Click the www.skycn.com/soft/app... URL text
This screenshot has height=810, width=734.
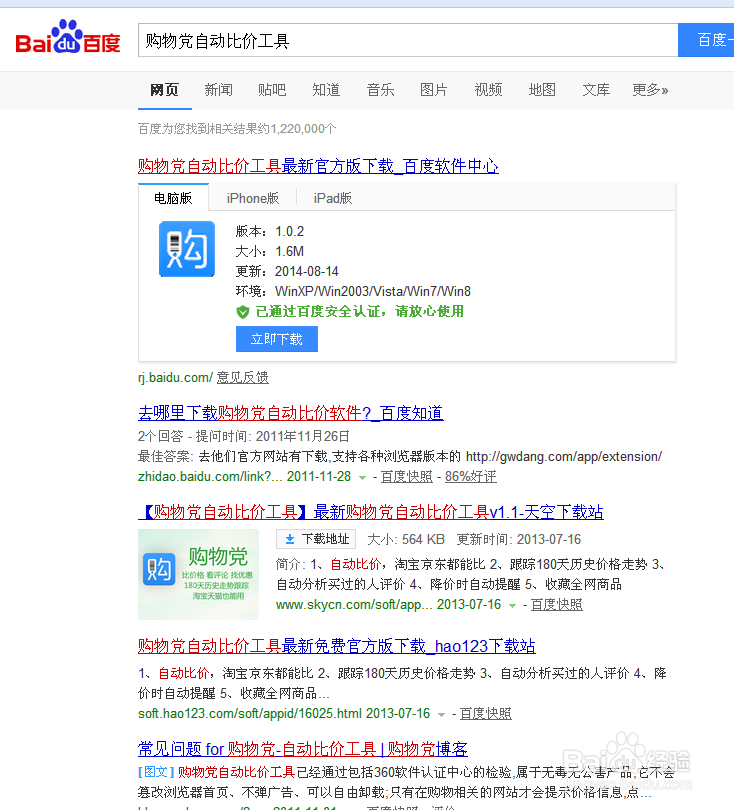(354, 604)
